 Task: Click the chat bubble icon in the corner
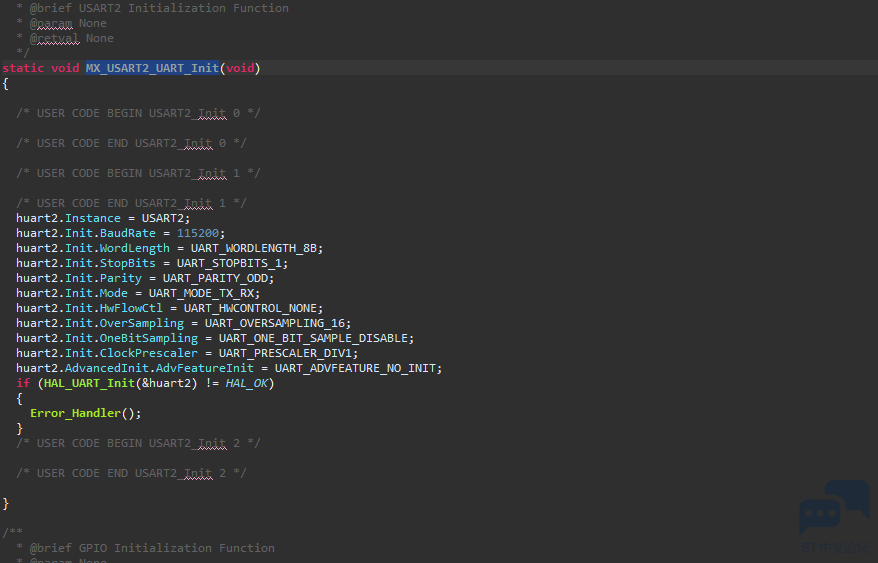(x=834, y=508)
